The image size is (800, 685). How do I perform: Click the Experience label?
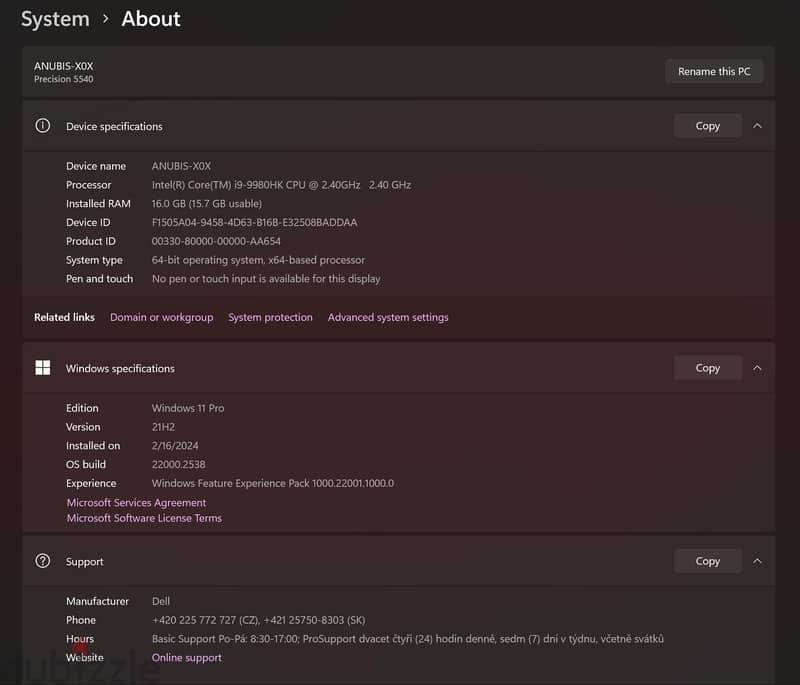pos(91,484)
